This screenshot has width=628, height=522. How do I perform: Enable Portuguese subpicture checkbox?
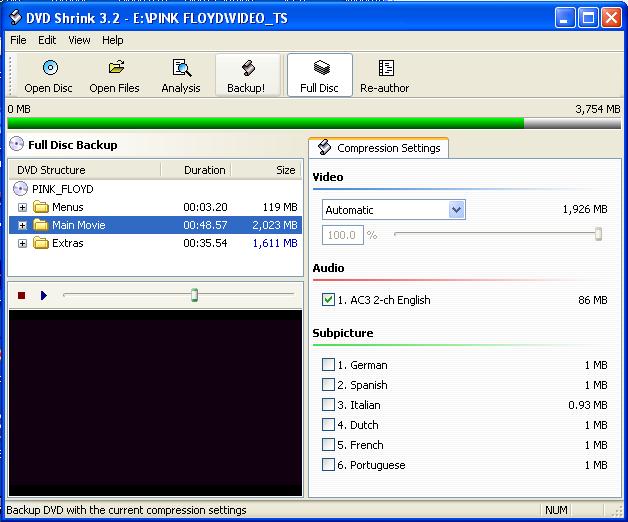coord(328,464)
